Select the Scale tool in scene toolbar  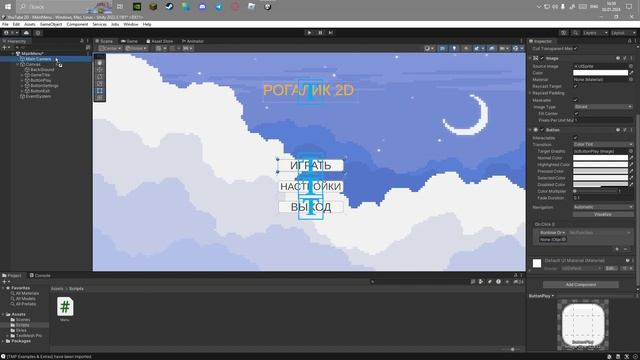(x=100, y=83)
